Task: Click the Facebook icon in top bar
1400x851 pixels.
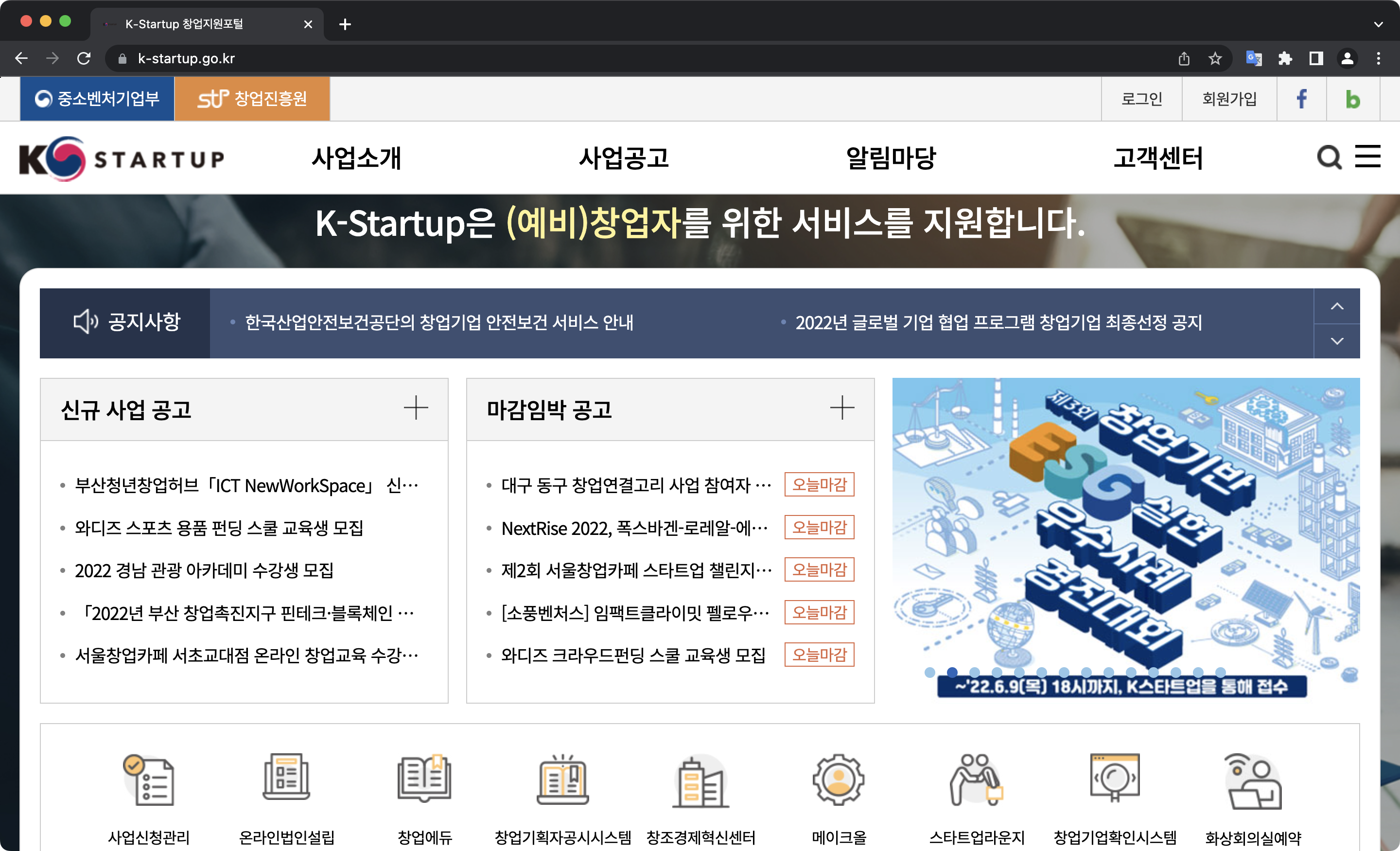Action: [1301, 99]
